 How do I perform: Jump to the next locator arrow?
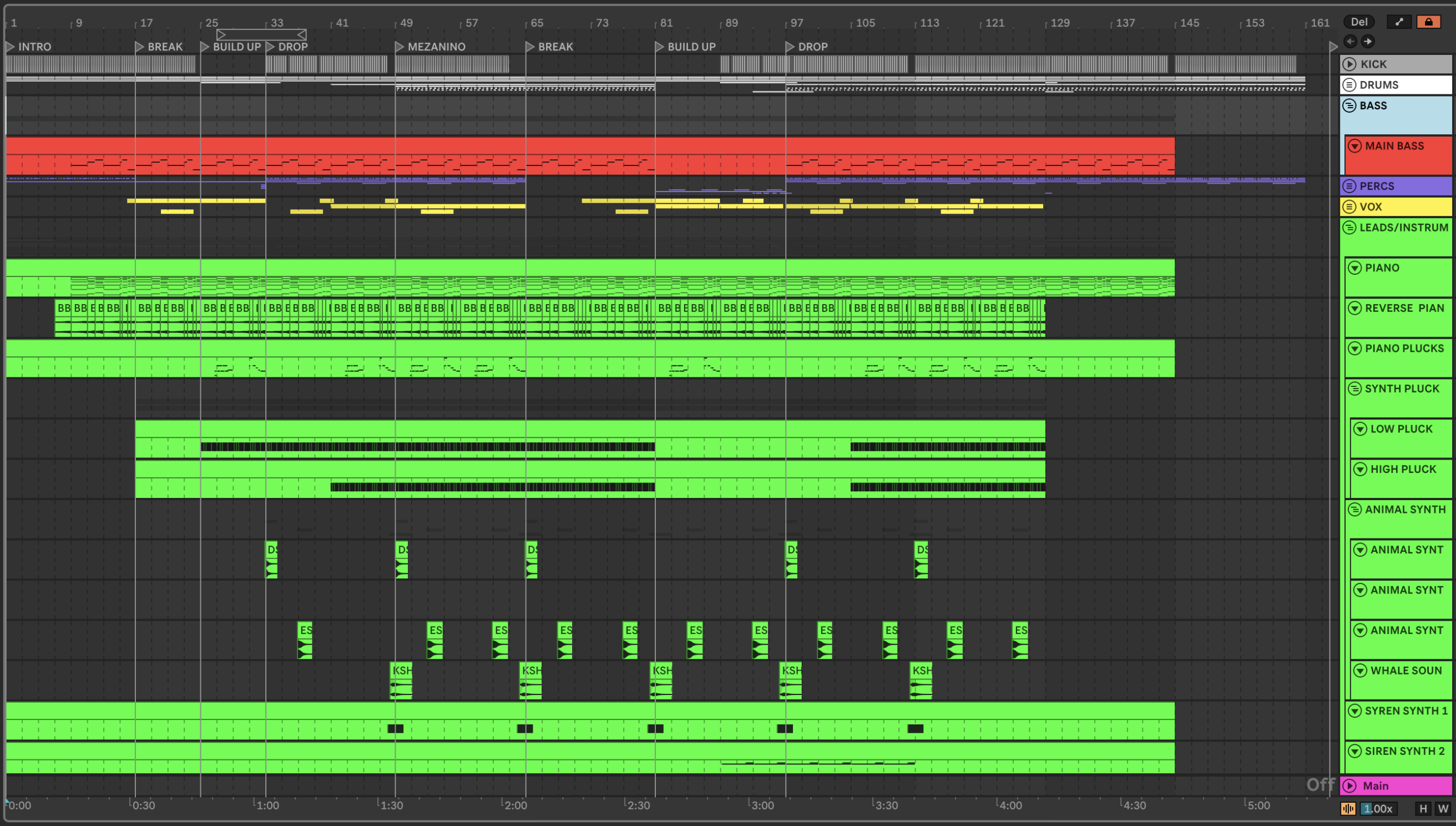coord(1368,42)
